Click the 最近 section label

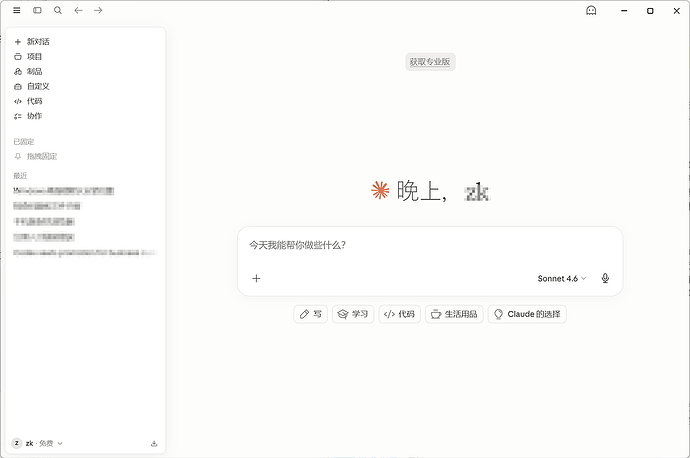(x=20, y=176)
